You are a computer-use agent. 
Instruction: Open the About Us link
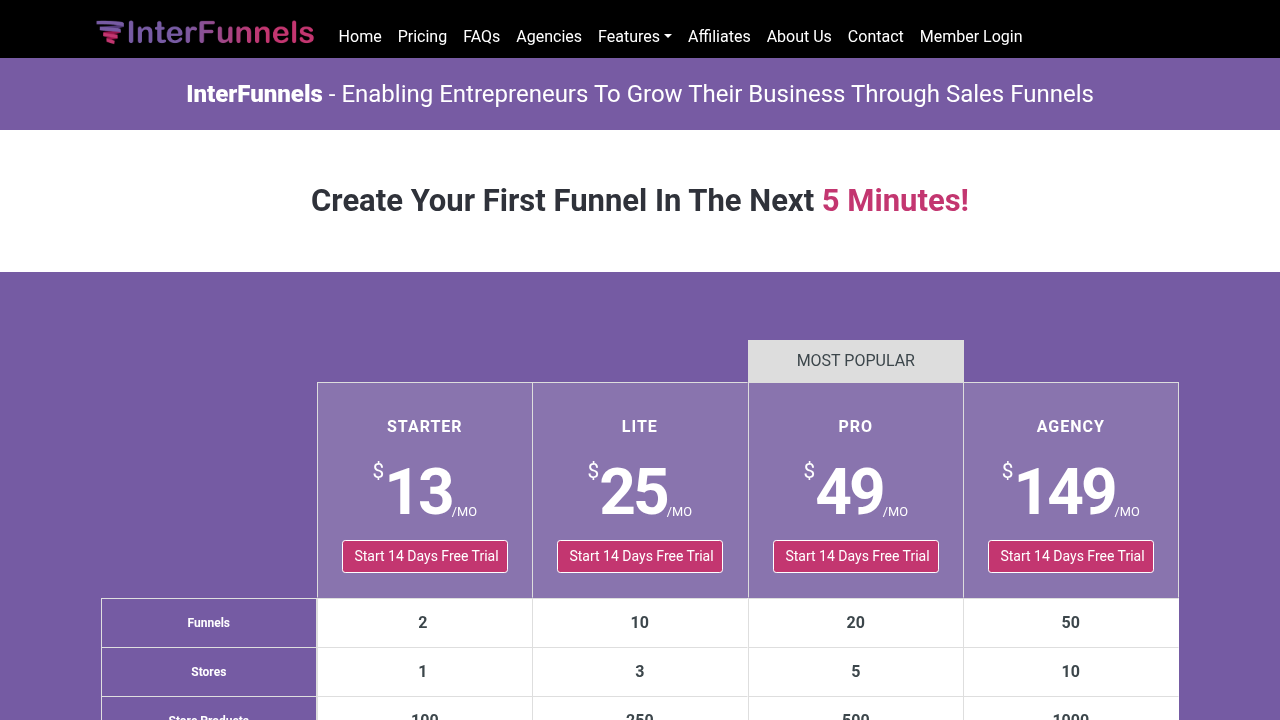tap(799, 36)
